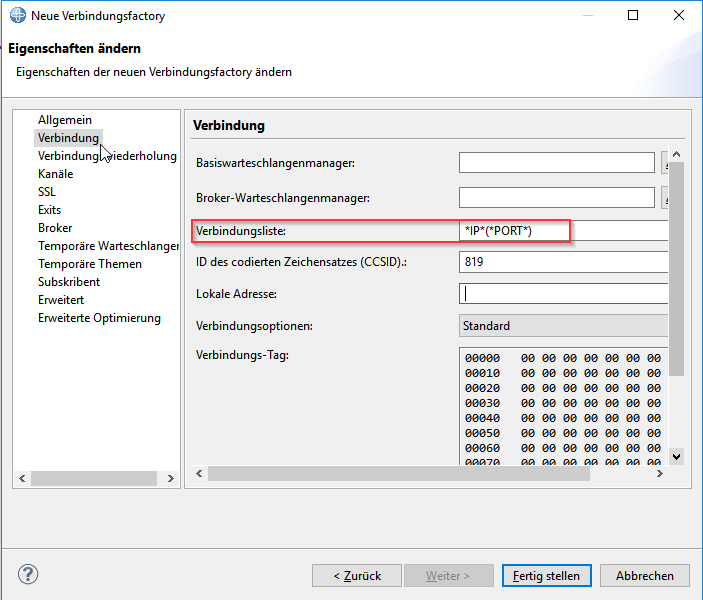
Task: Close the Neue Verbindungsfactory dialog
Action: 679,16
